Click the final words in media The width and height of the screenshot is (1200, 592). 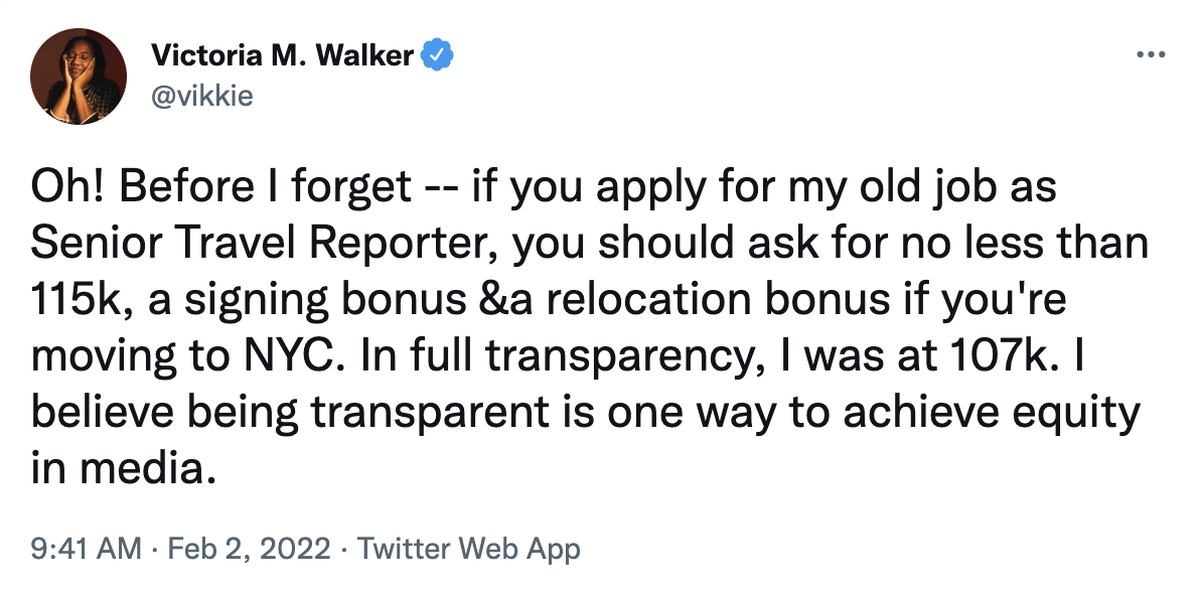(x=123, y=466)
